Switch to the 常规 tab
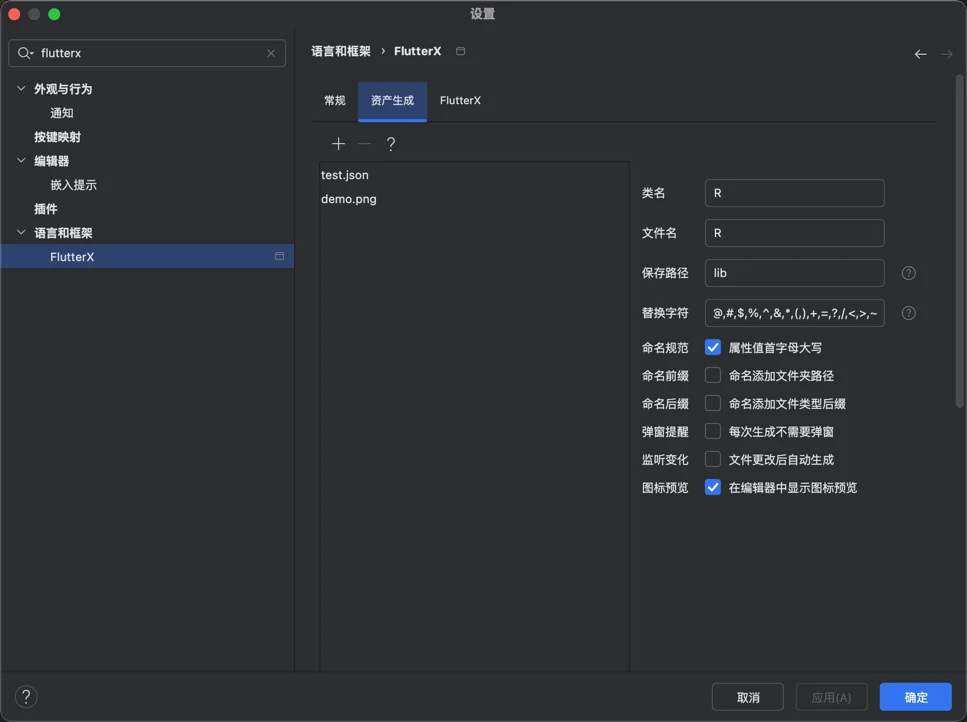This screenshot has width=967, height=722. point(335,101)
